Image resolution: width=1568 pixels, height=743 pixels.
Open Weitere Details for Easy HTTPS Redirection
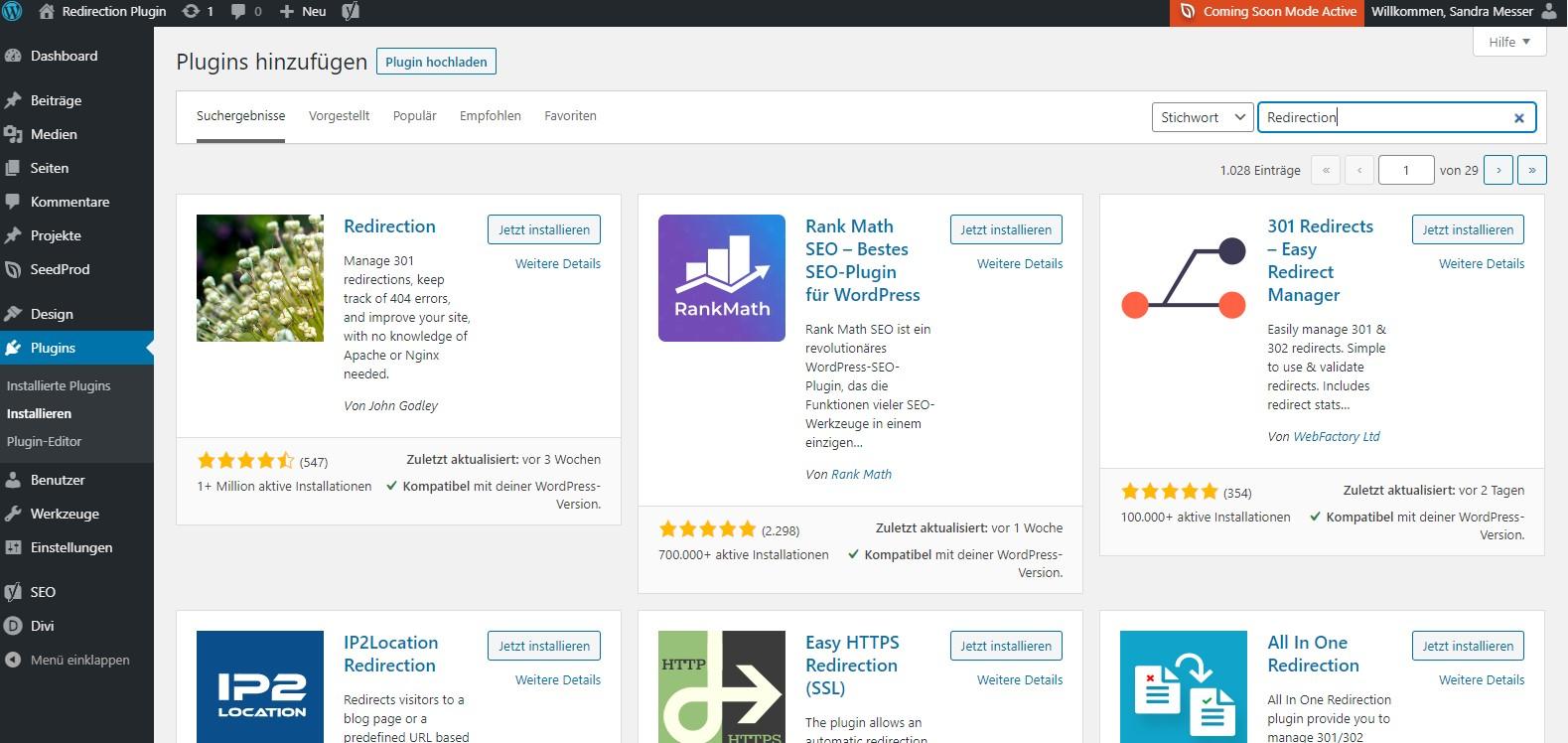coord(1020,680)
